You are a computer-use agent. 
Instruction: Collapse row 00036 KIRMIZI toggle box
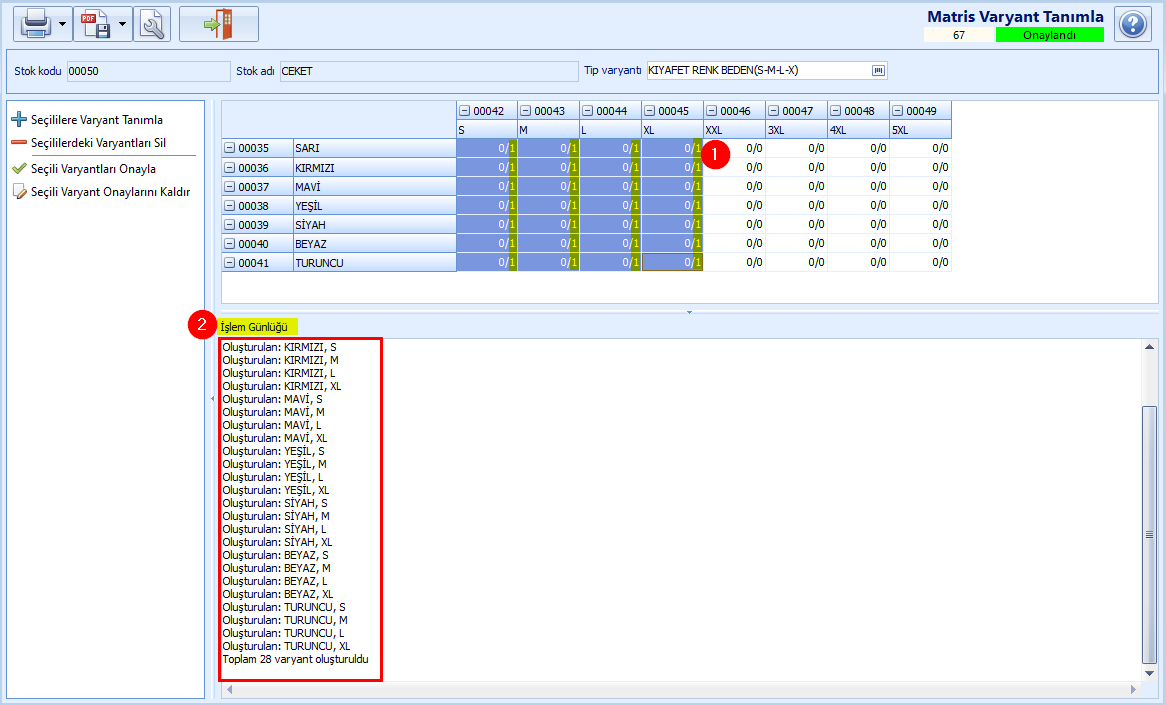point(230,168)
